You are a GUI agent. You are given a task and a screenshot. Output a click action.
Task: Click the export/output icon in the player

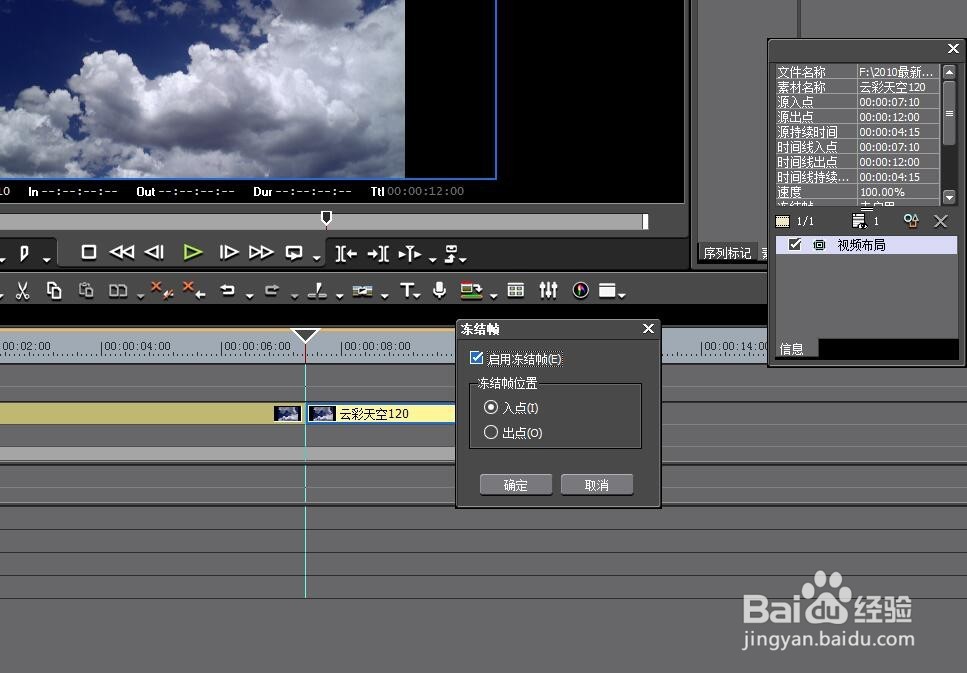coord(451,253)
